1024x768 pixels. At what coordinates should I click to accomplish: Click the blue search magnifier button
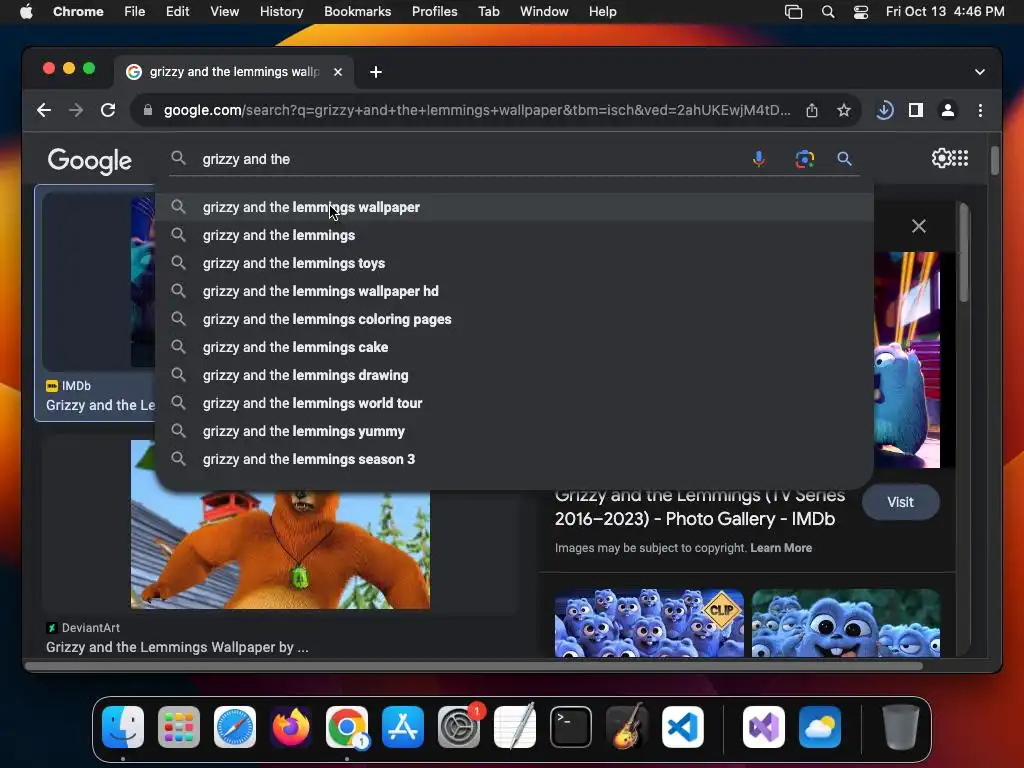pos(844,159)
